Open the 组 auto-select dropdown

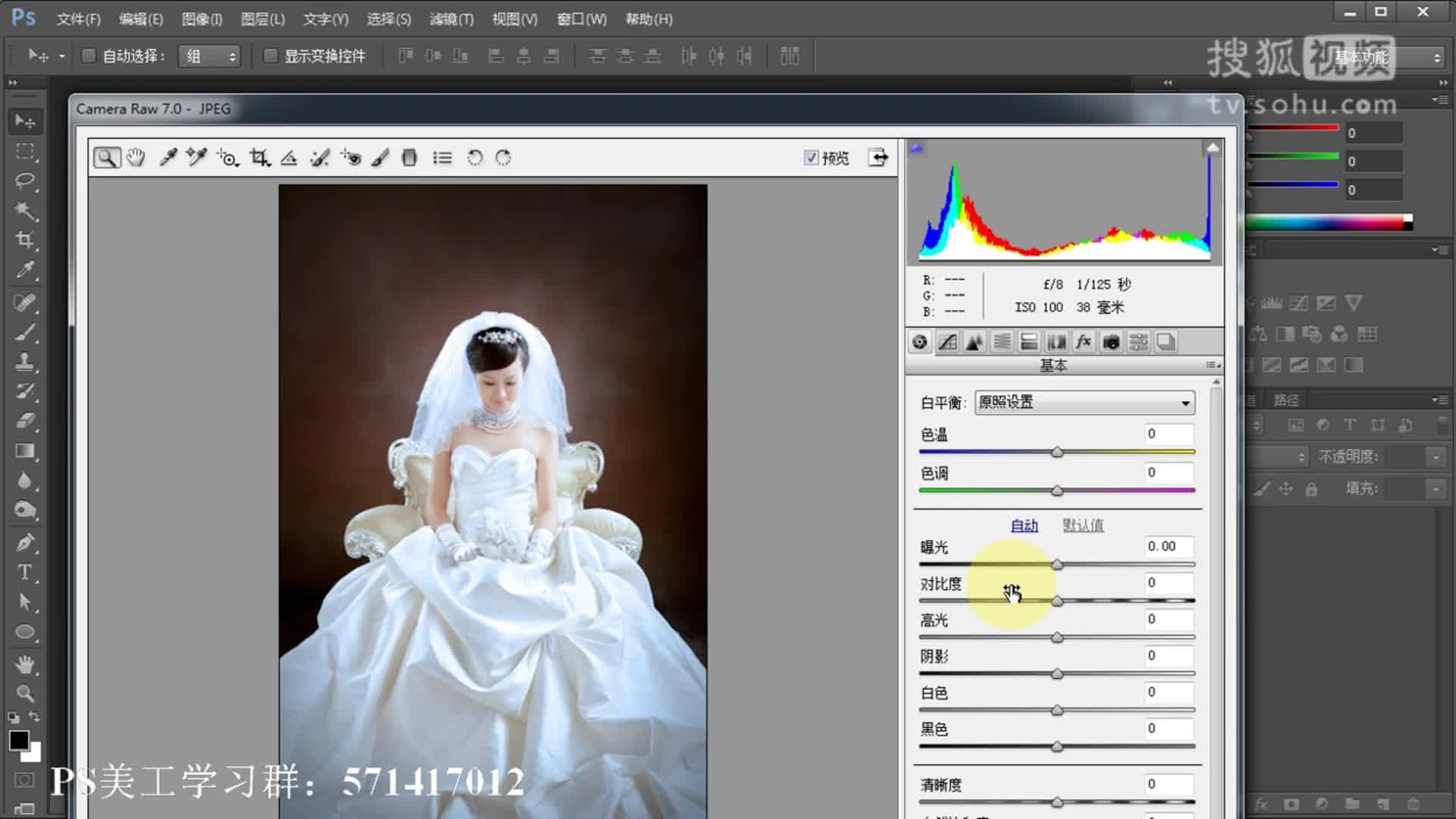coord(209,56)
